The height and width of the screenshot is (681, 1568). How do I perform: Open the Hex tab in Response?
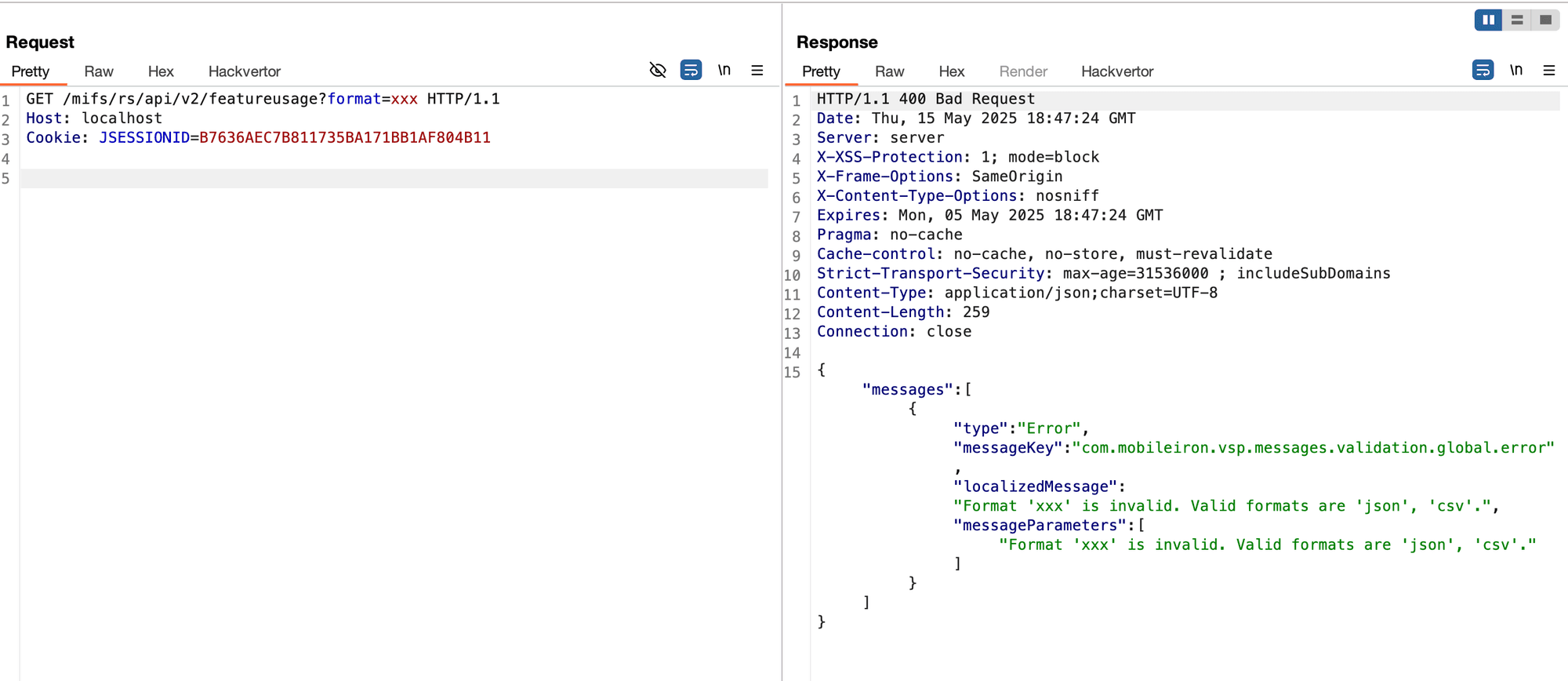coord(951,71)
